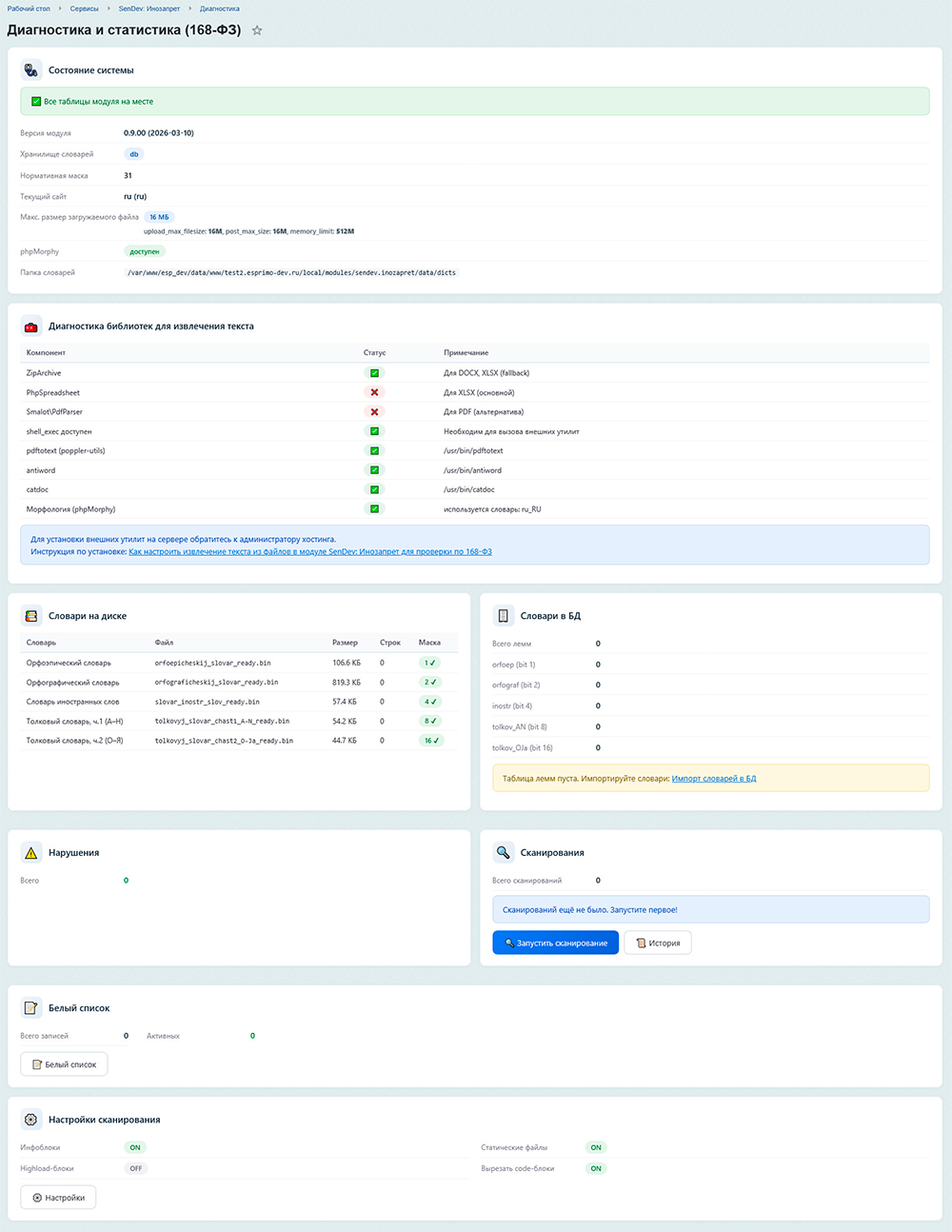The width and height of the screenshot is (952, 1232).
Task: Follow the Импорт словарей в БД link
Action: [x=713, y=779]
